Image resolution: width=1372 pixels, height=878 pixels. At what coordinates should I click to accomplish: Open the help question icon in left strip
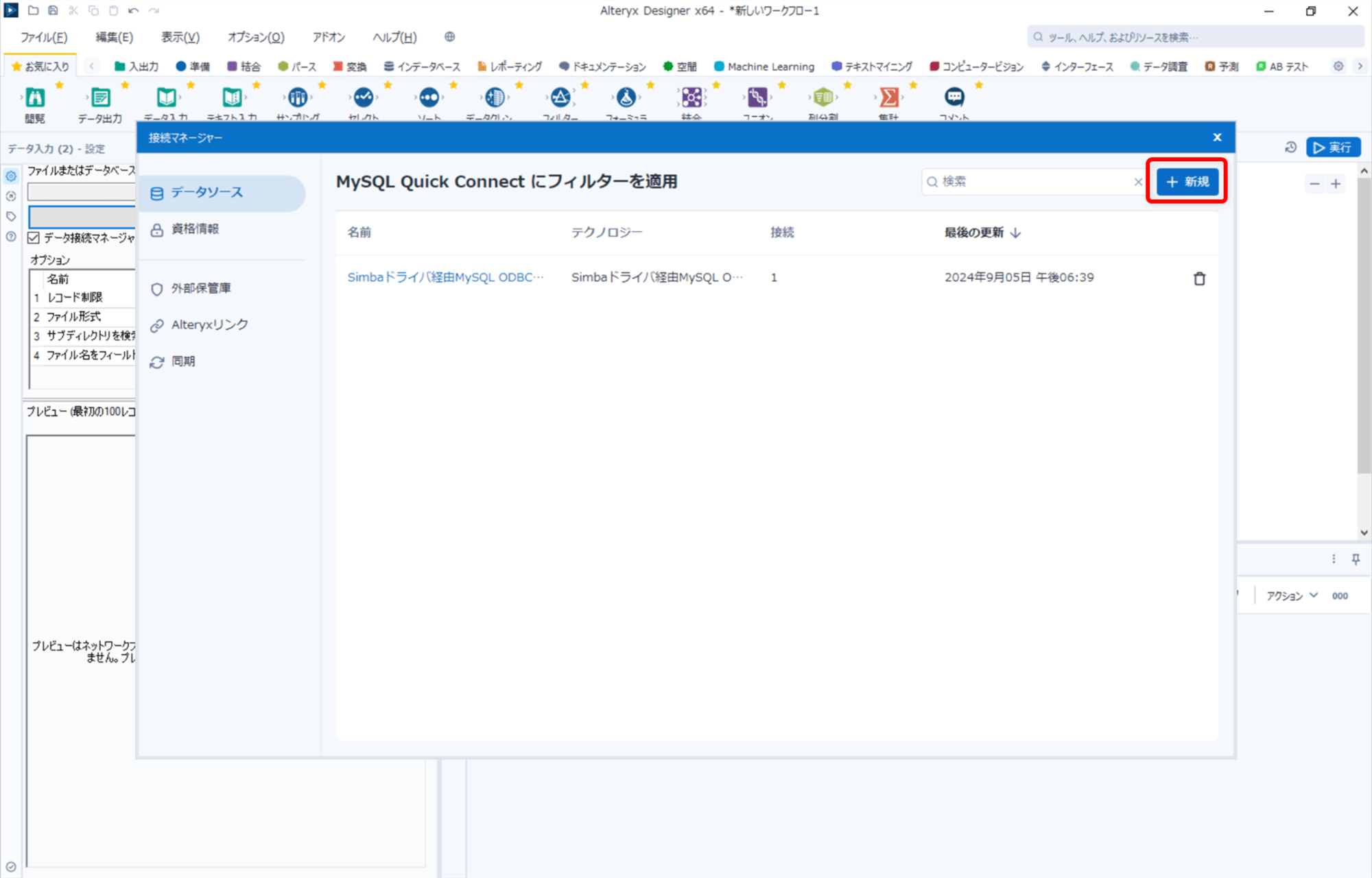click(x=11, y=237)
